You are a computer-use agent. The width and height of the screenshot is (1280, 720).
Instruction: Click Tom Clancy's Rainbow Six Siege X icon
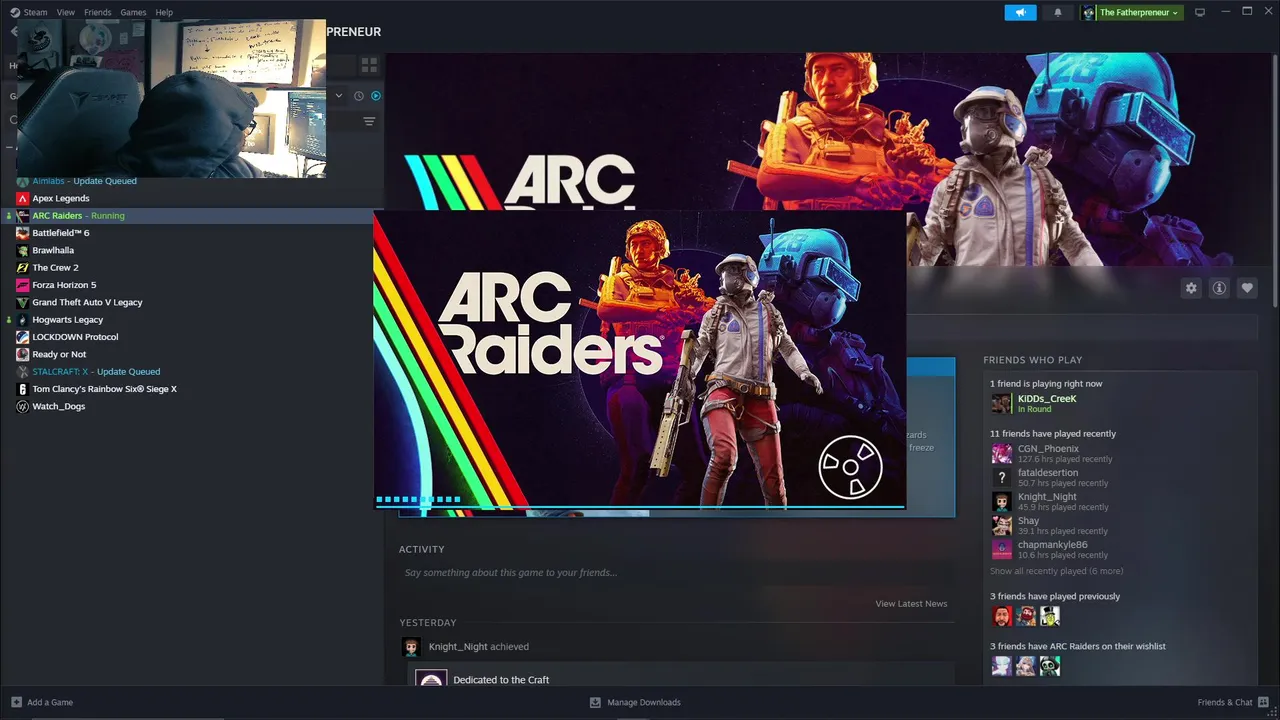[x=23, y=389]
